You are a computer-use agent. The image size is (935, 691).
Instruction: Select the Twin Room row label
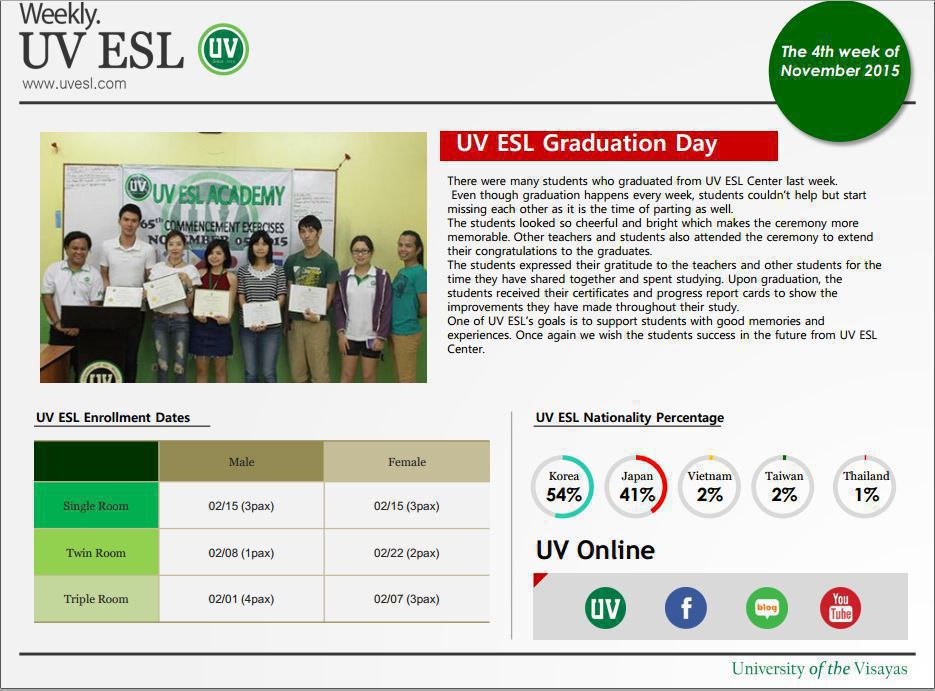(x=96, y=553)
